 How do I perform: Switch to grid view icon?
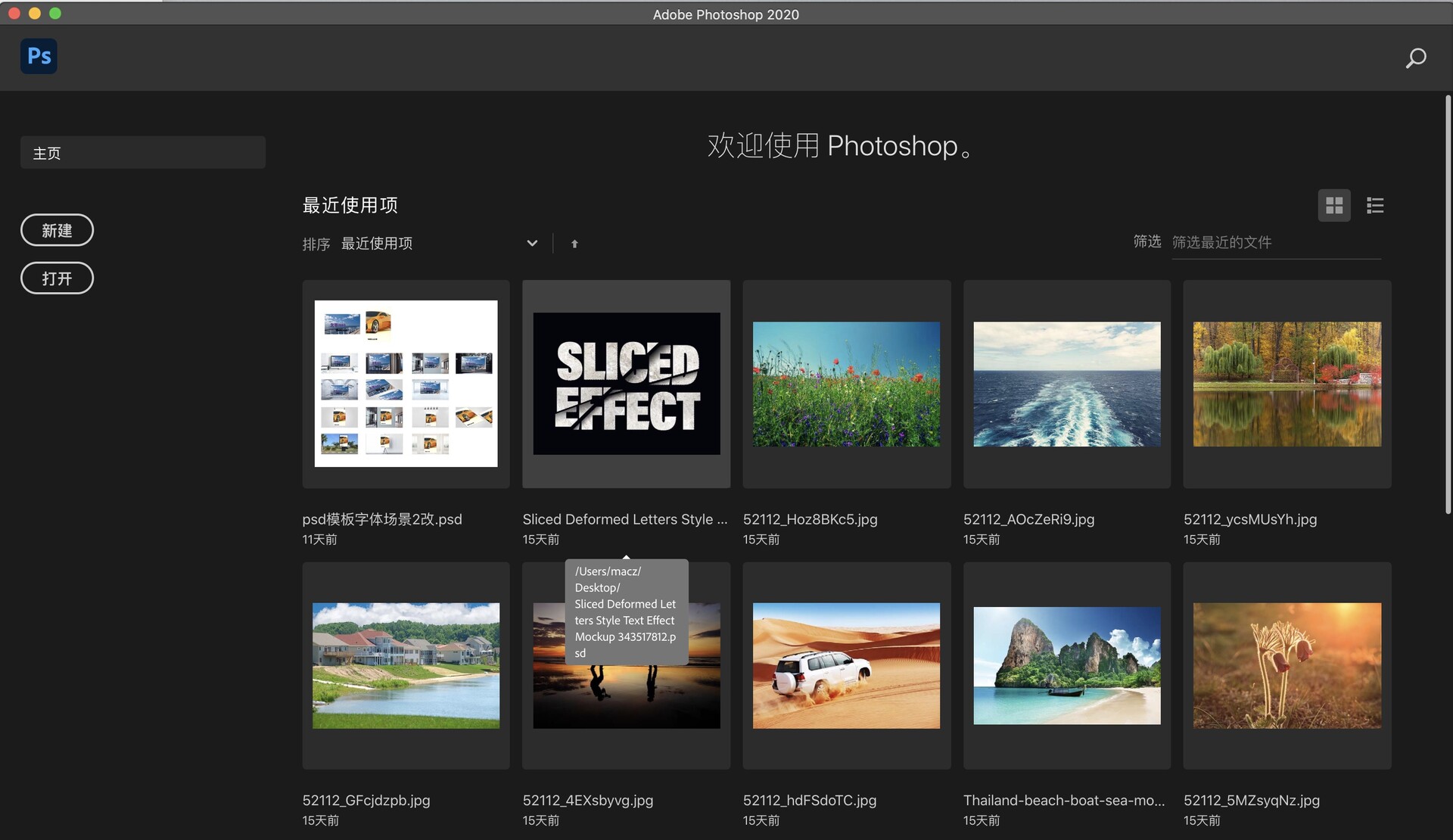point(1334,205)
